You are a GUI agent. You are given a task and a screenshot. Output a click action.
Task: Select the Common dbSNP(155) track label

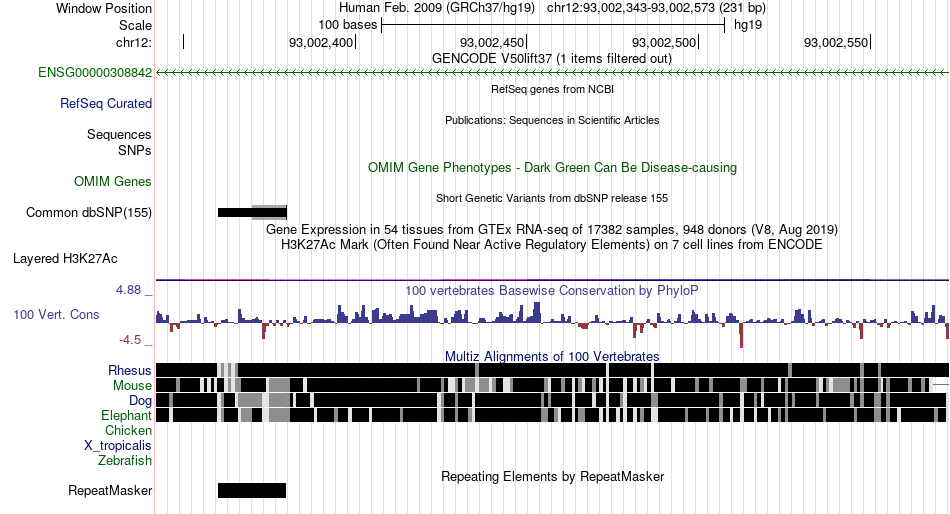tap(89, 213)
